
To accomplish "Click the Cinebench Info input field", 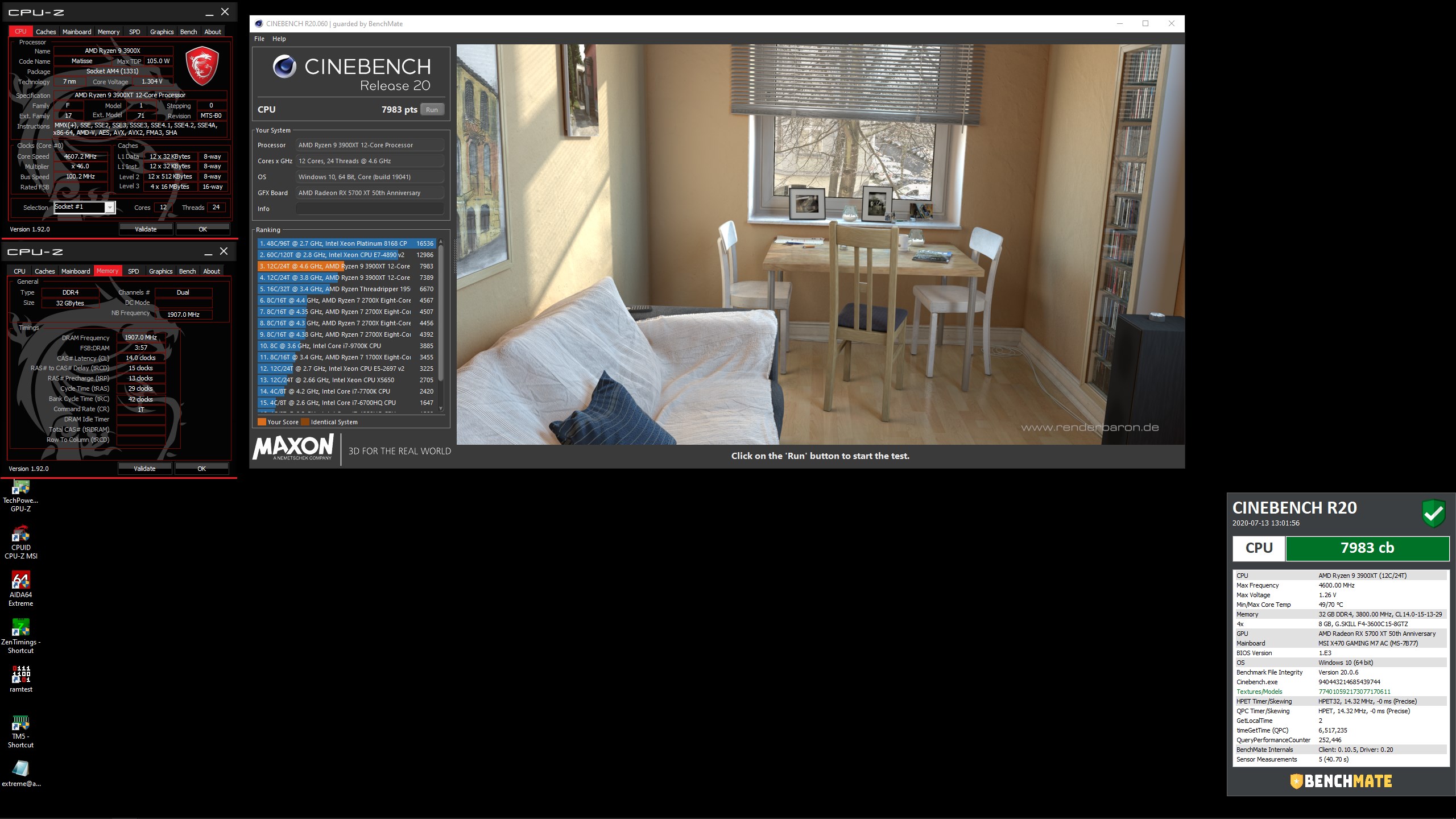I will pos(370,209).
